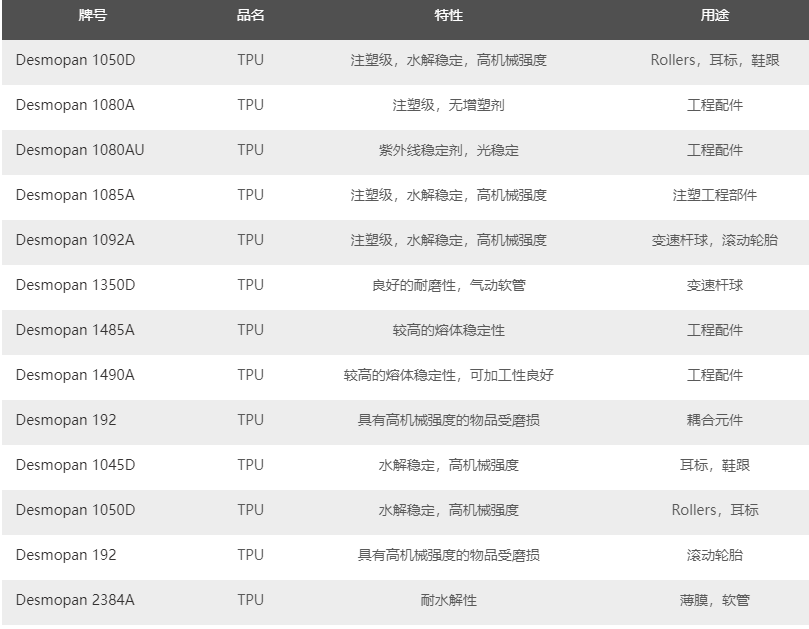Screen dimensions: 809x629
Task: Click the 注塑工程部件 usage cell
Action: [714, 195]
